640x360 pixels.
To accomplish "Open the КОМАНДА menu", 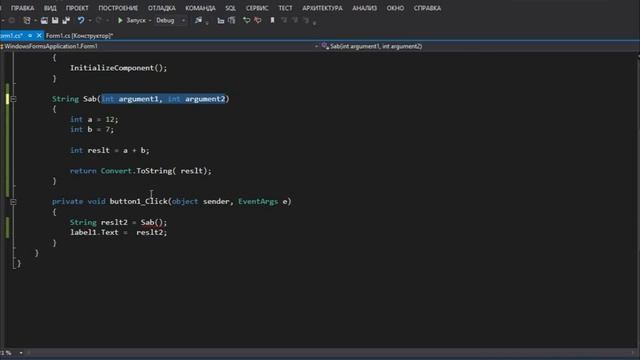I will click(x=200, y=8).
